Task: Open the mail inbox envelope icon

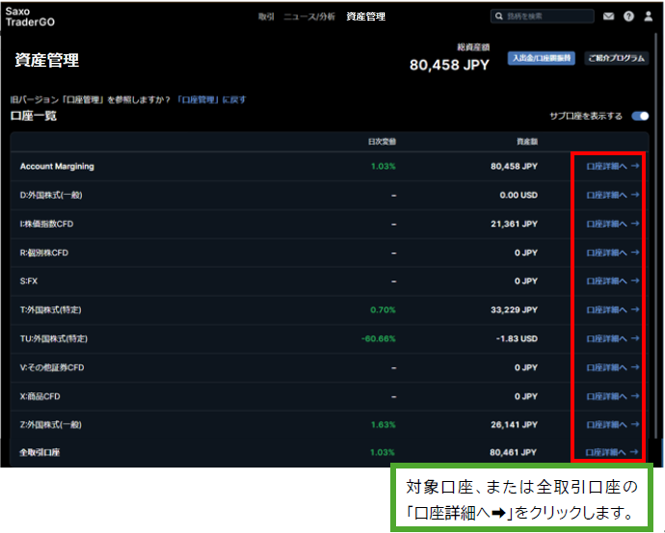Action: pos(609,16)
